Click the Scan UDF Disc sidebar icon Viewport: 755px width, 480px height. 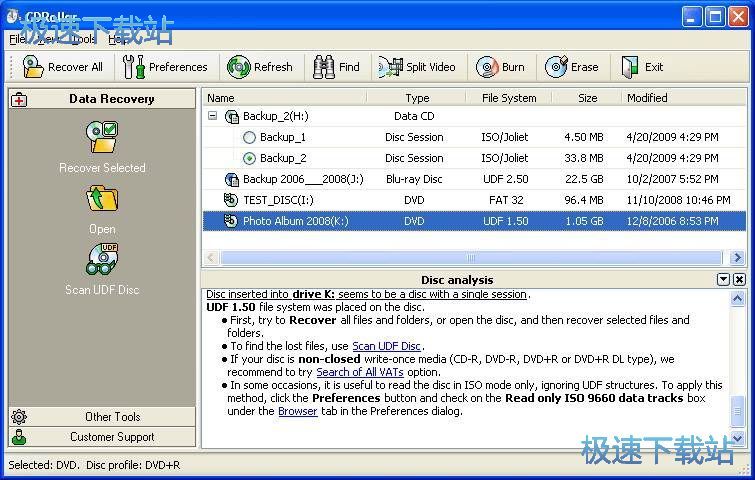pyautogui.click(x=102, y=260)
